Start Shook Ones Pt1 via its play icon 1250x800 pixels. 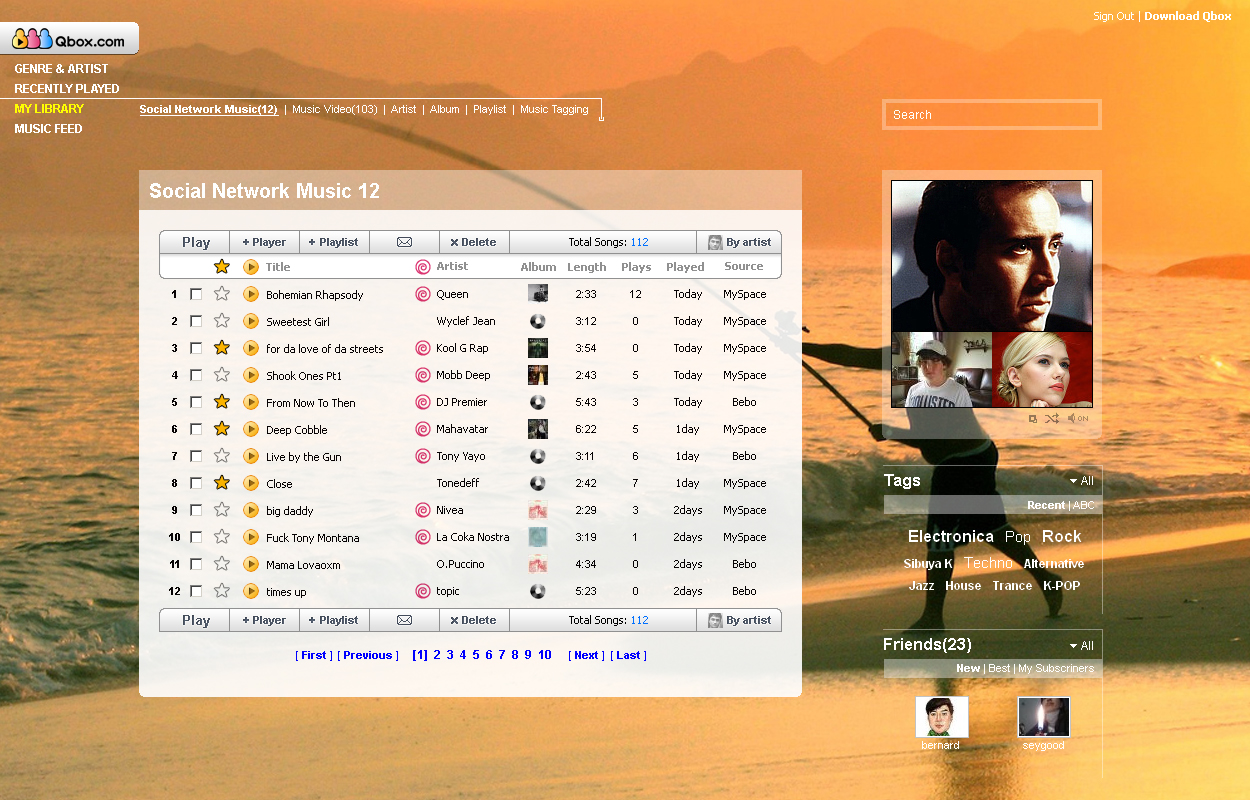pyautogui.click(x=251, y=375)
